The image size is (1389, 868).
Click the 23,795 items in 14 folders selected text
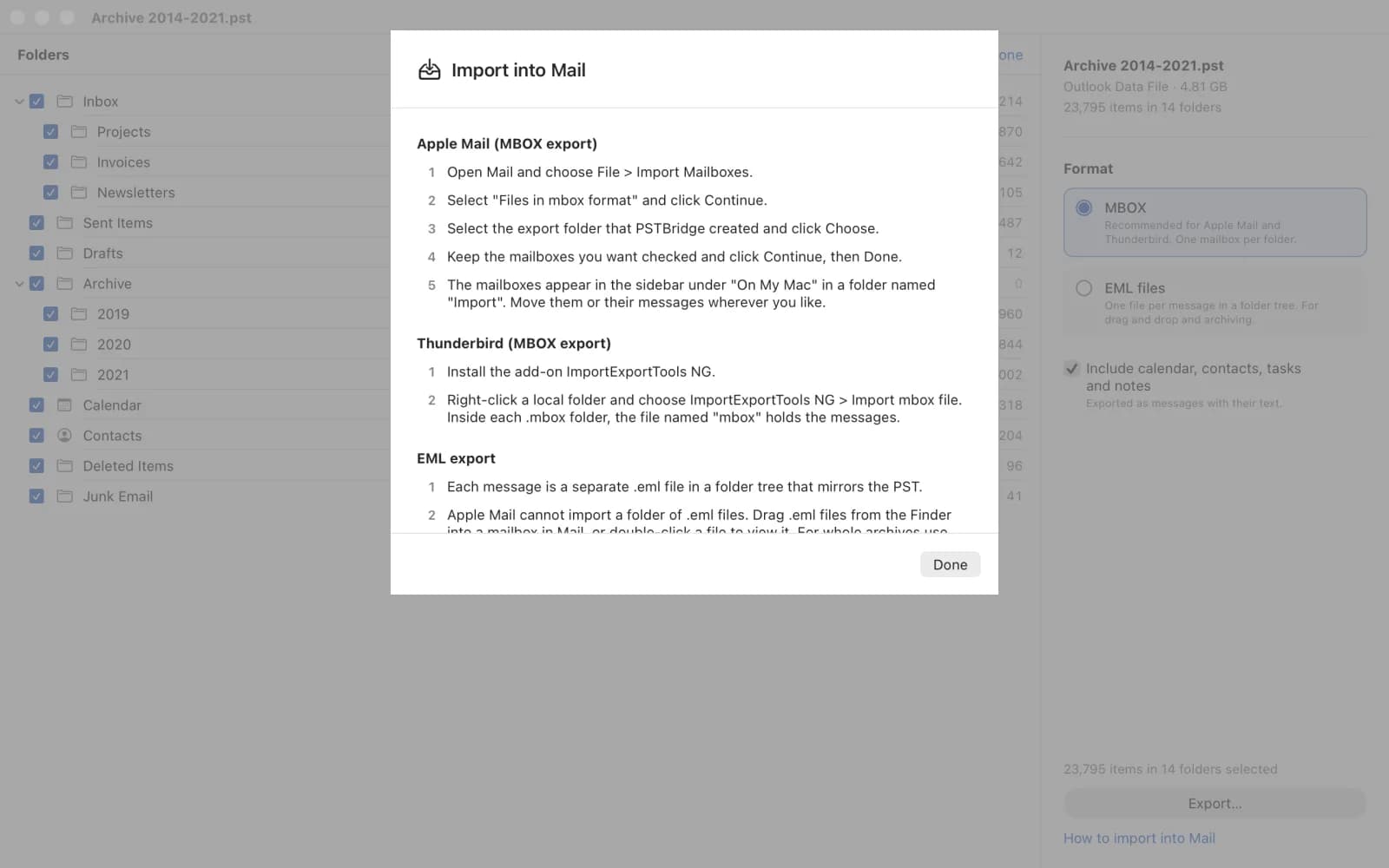[1170, 769]
